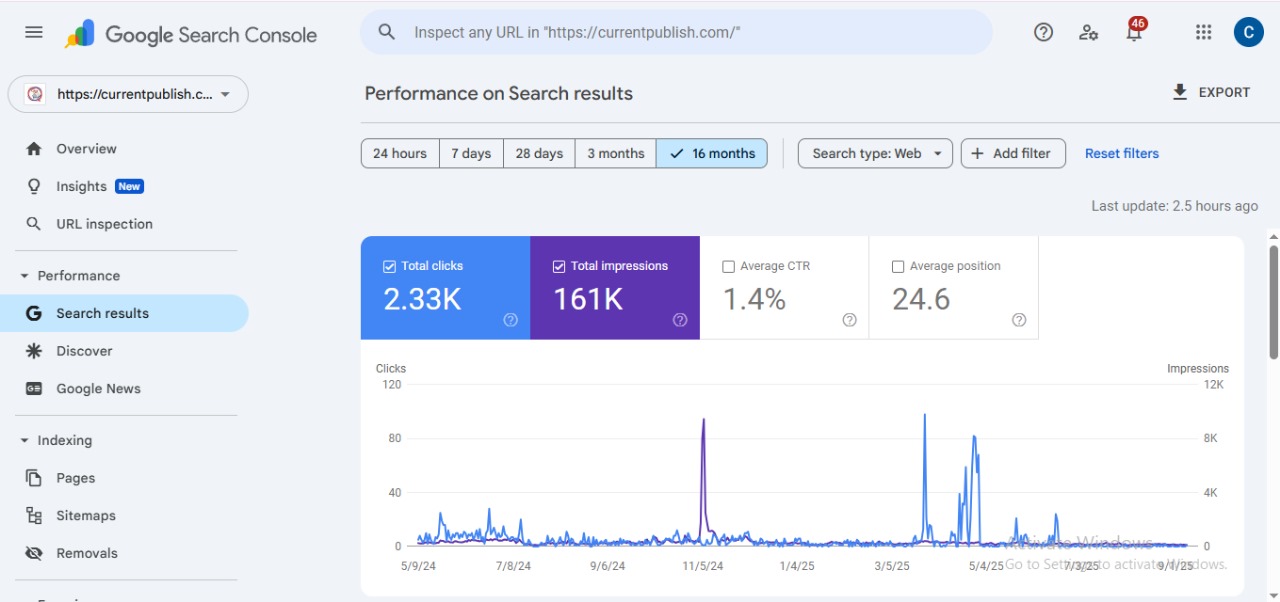Open the hamburger main menu
Screen dimensions: 1280x602
(x=34, y=32)
